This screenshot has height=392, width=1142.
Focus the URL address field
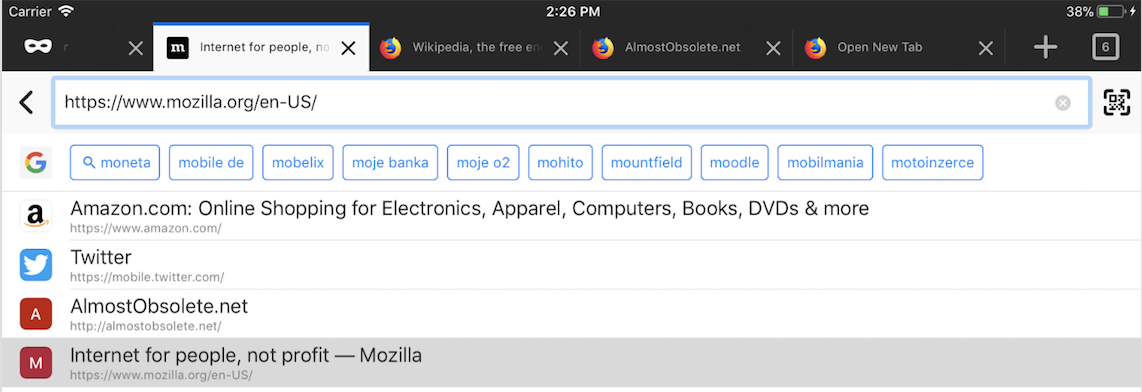571,103
